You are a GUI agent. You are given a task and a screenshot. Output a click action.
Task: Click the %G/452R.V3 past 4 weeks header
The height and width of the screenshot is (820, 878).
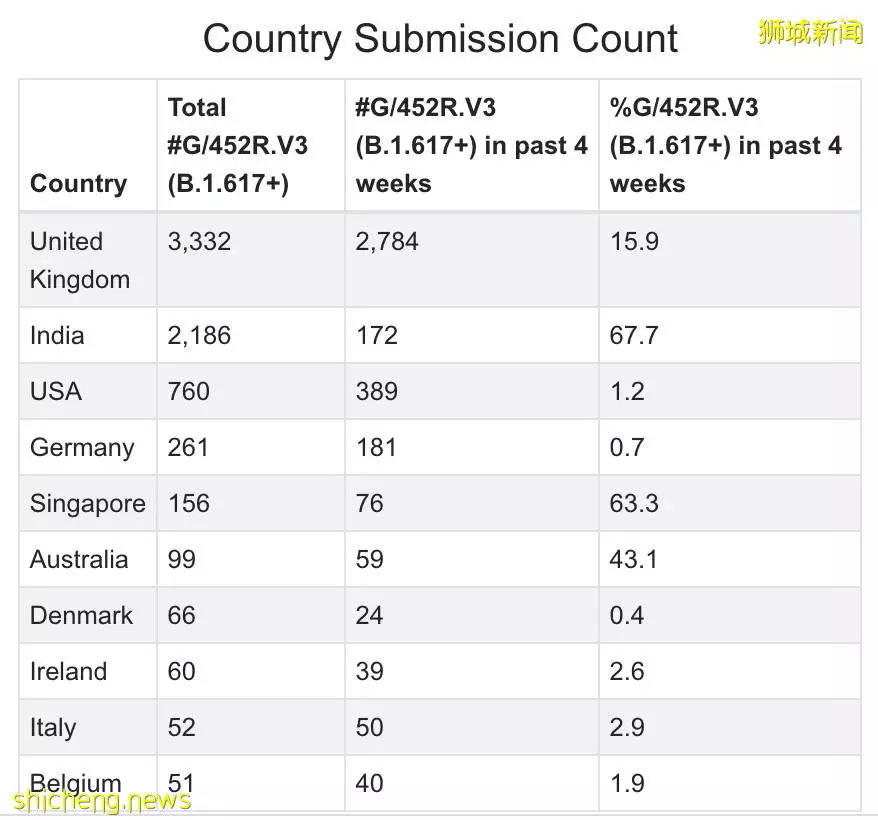pos(730,146)
